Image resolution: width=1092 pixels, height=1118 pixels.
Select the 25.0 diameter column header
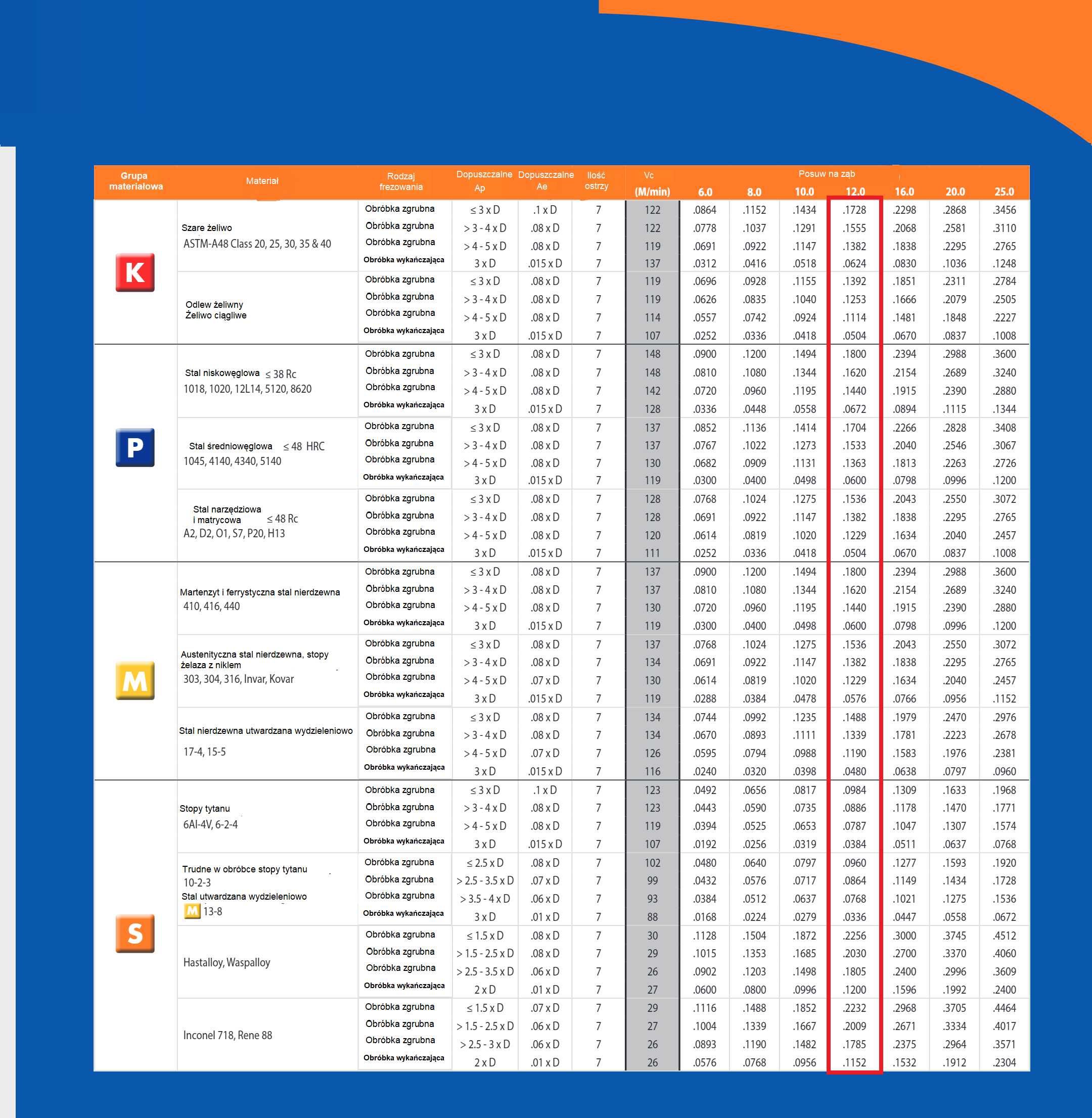[1004, 192]
